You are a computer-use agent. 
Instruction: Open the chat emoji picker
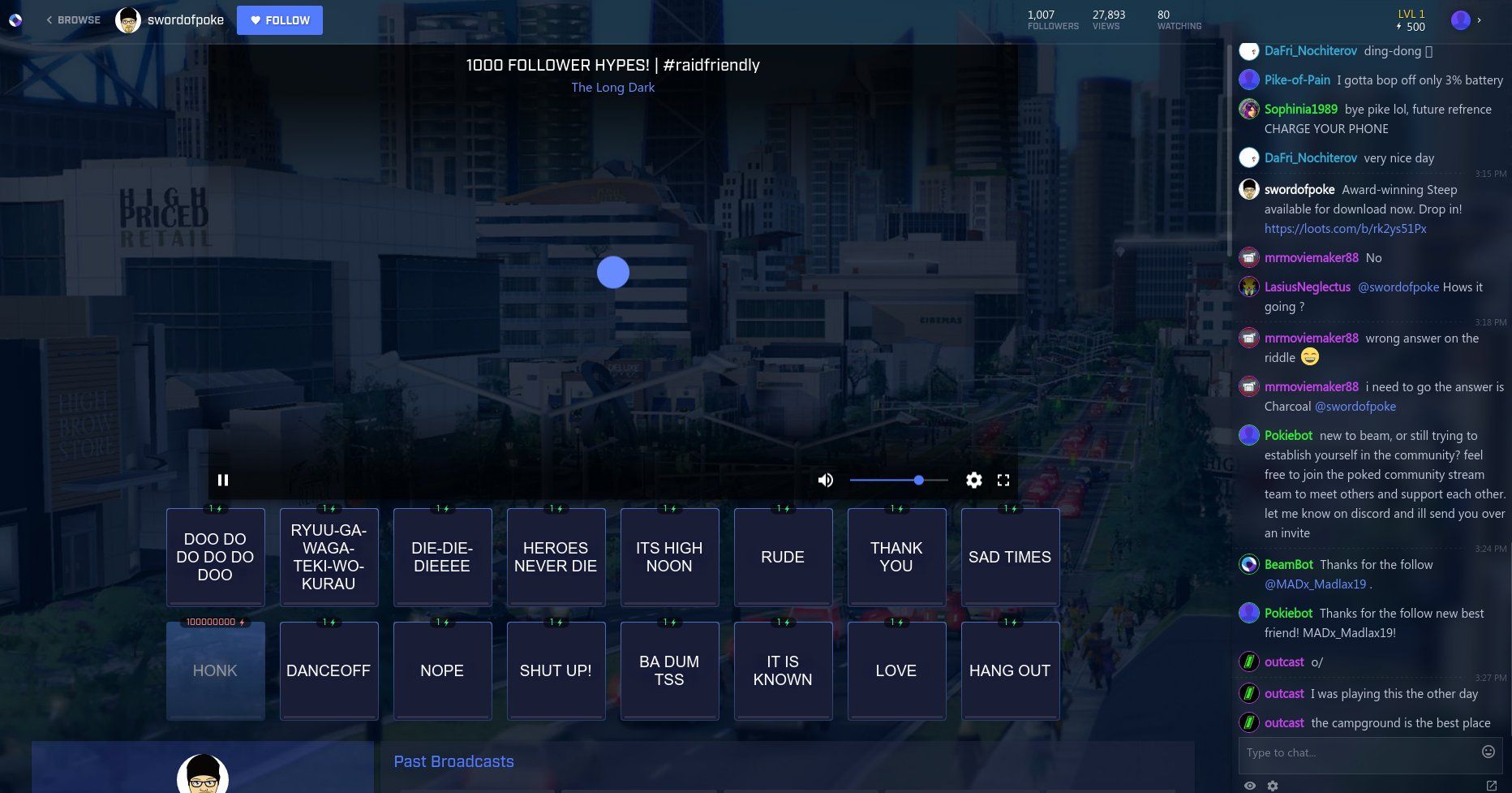pos(1488,752)
